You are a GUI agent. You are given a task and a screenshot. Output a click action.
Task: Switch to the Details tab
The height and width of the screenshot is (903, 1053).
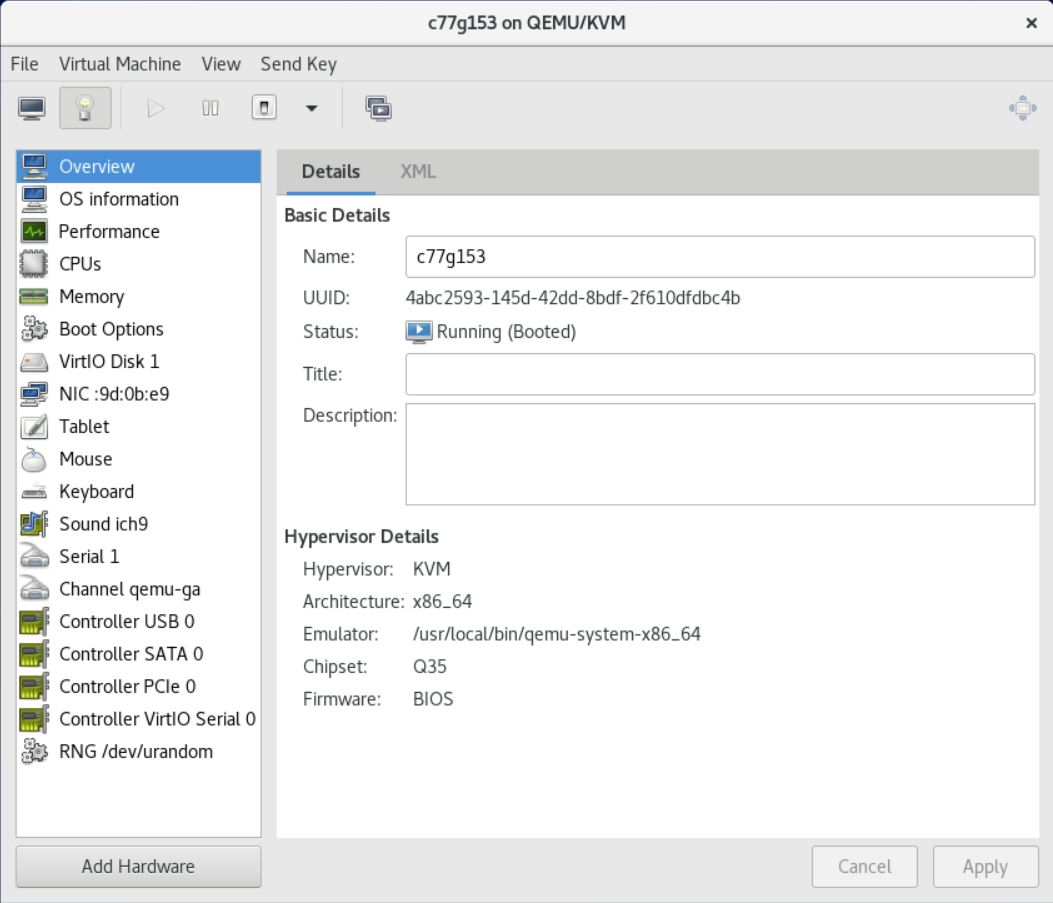tap(331, 171)
